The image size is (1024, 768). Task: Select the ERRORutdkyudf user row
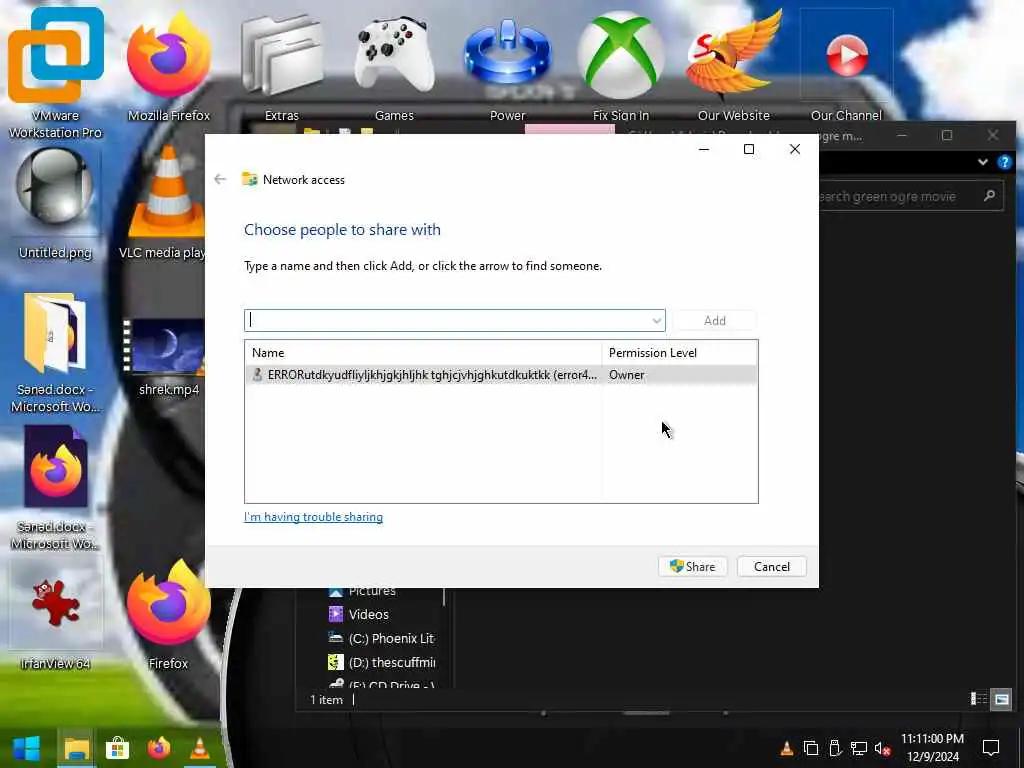pos(501,375)
